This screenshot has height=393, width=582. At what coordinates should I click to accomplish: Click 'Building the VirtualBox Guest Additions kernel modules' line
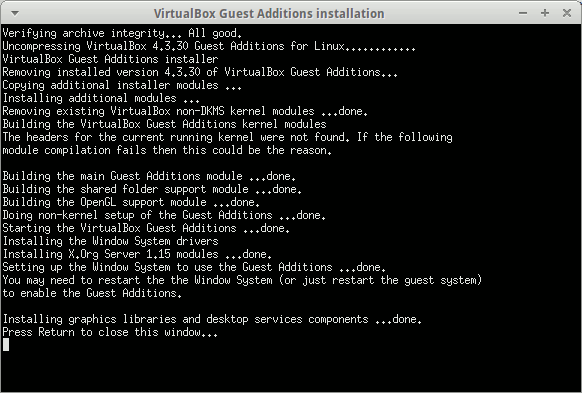[x=164, y=124]
